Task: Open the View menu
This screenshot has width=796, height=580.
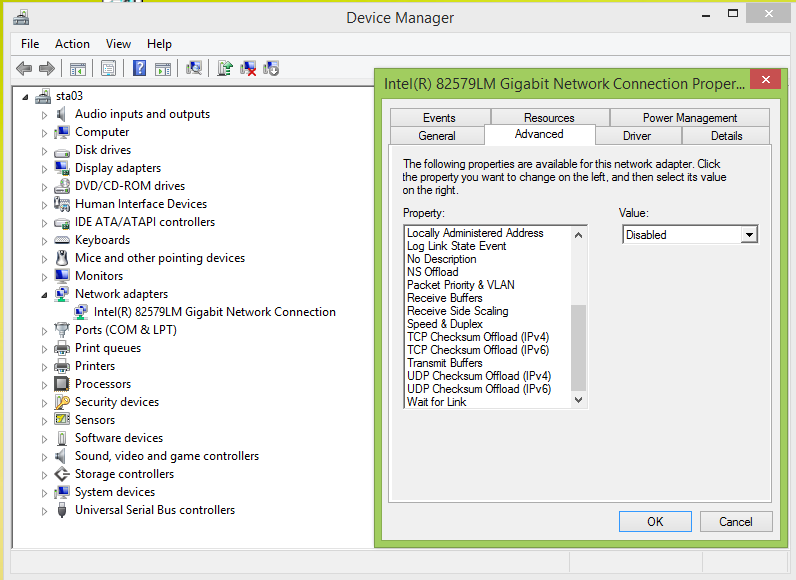Action: [x=118, y=44]
